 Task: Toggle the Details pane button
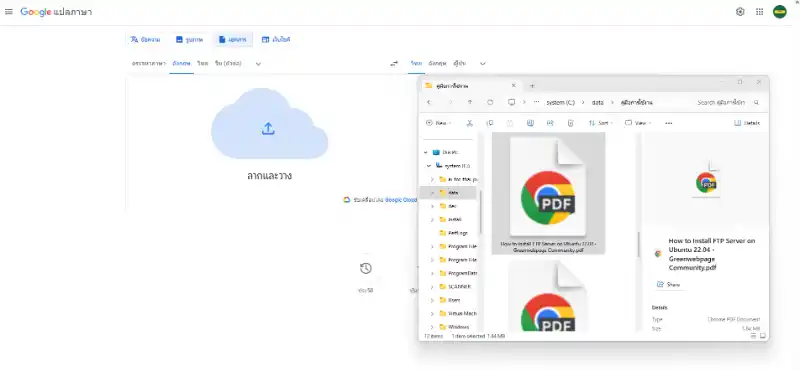point(747,123)
